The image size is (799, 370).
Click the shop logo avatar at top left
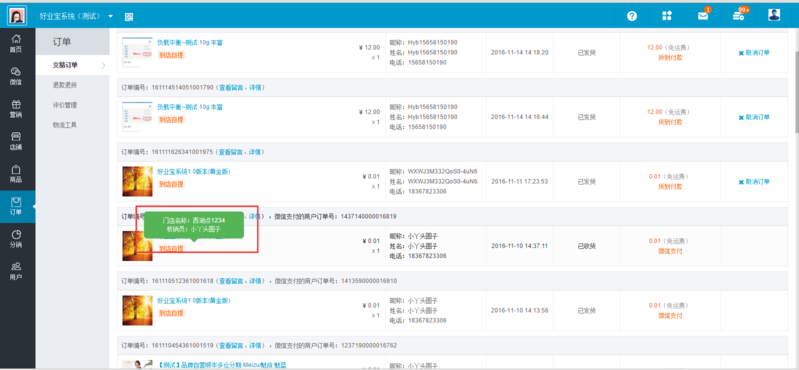[x=17, y=16]
